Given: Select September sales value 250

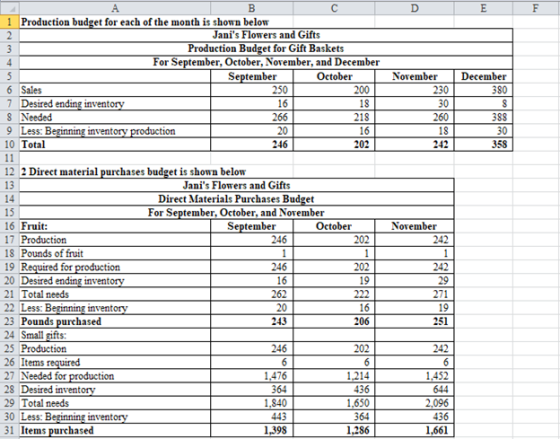Looking at the screenshot, I should click(252, 90).
